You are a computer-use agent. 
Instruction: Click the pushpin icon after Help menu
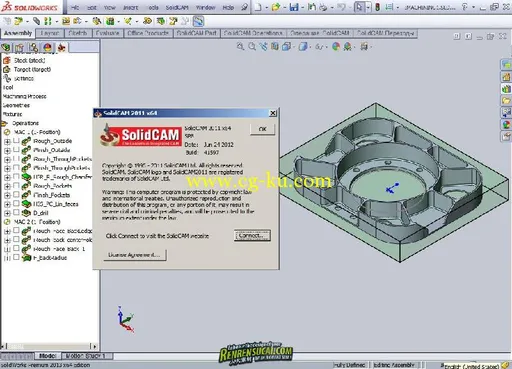pyautogui.click(x=244, y=7)
